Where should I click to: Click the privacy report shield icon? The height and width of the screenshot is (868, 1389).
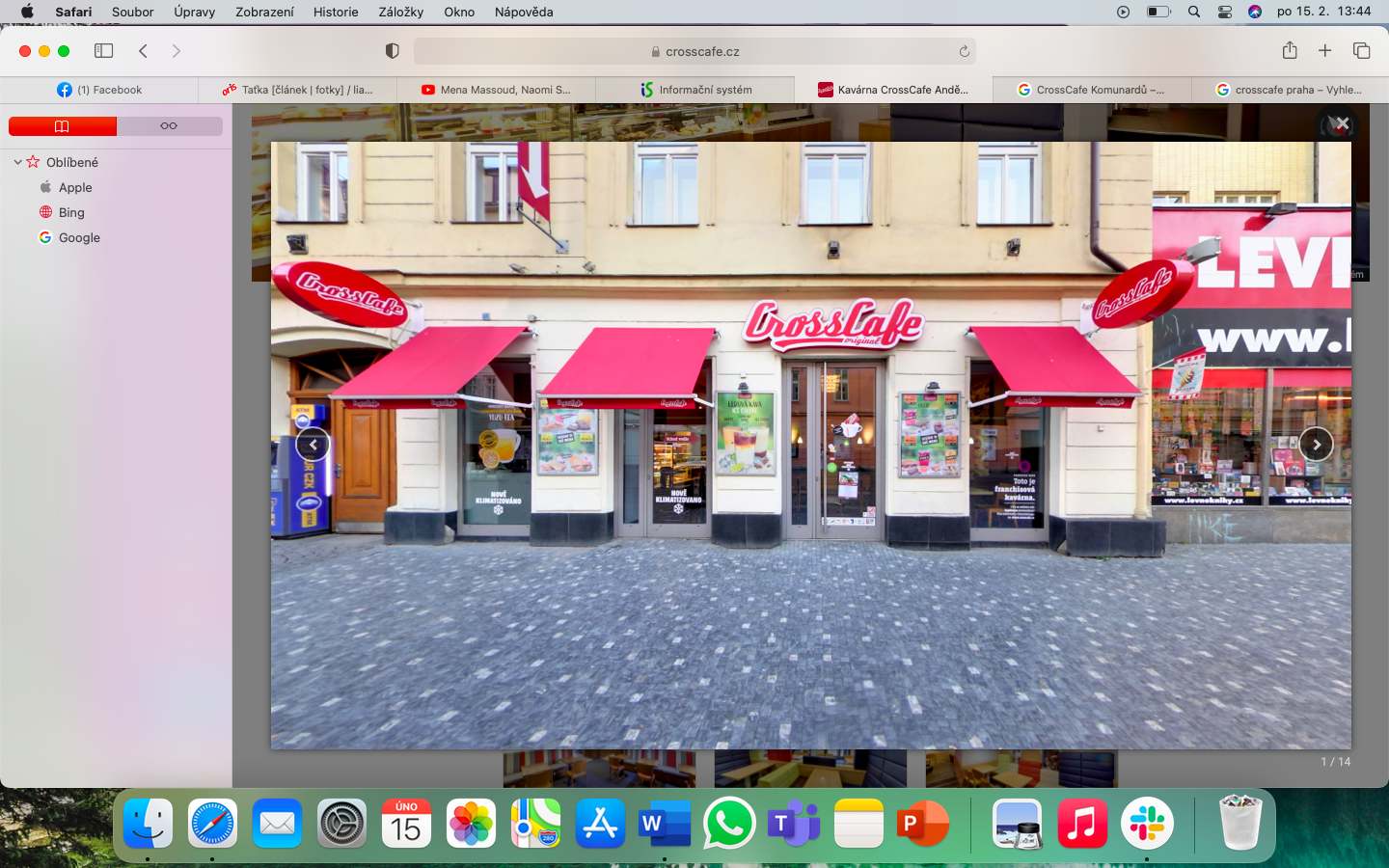point(392,51)
